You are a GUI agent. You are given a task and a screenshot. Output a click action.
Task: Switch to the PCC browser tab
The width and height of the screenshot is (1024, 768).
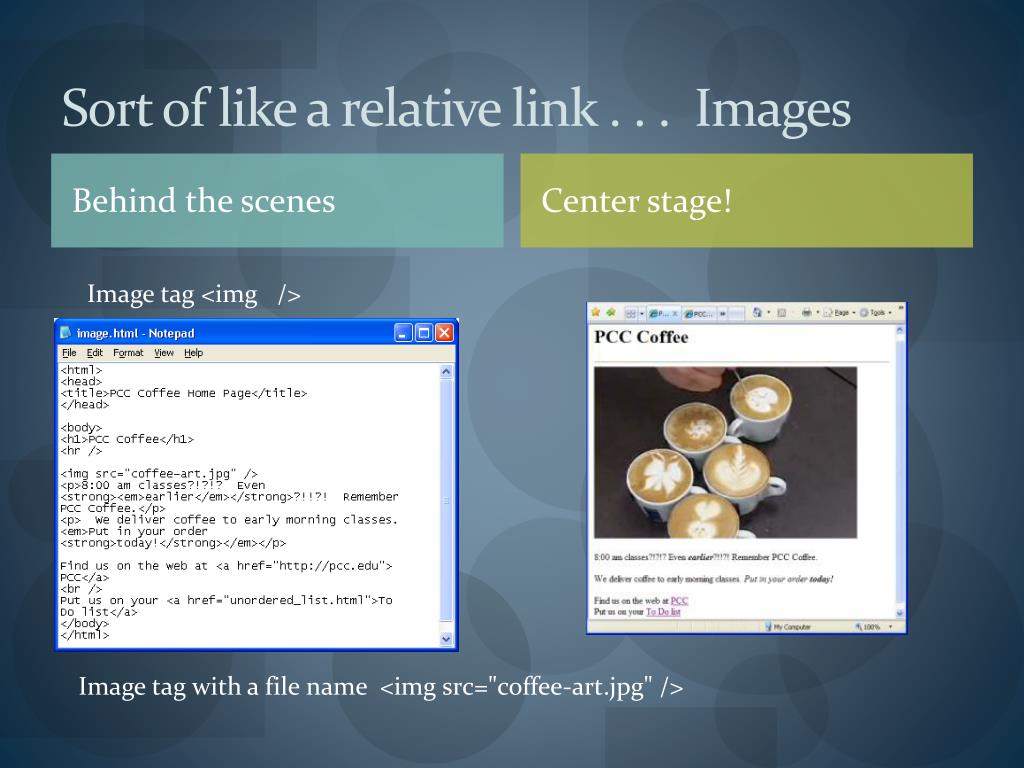coord(699,313)
